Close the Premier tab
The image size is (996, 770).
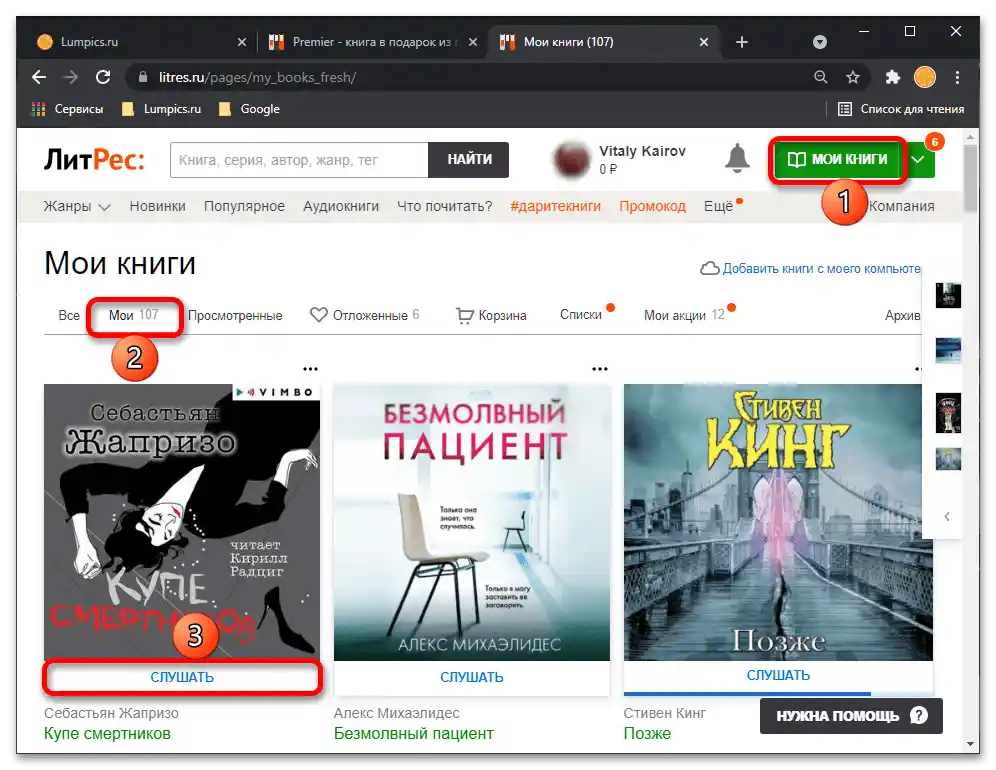pyautogui.click(x=473, y=42)
